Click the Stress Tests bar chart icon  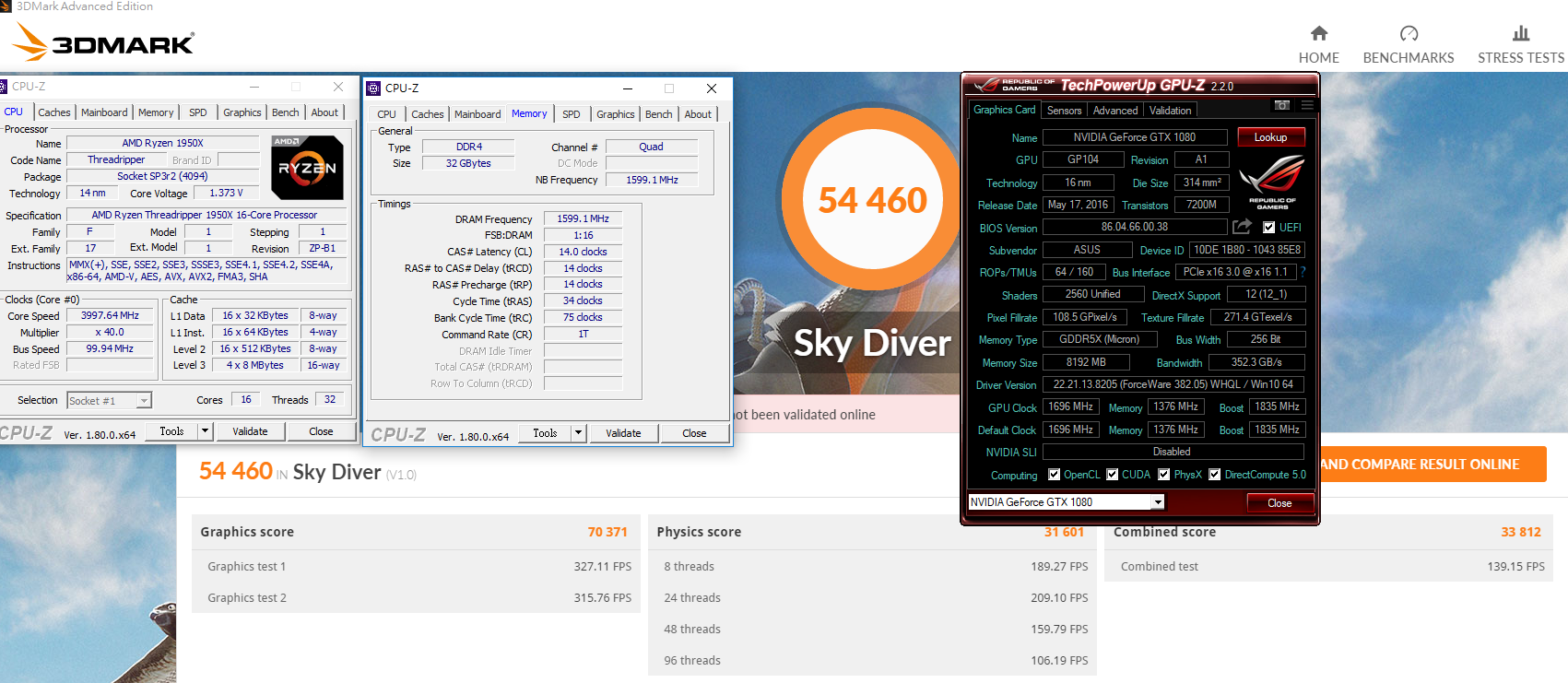[x=1521, y=33]
